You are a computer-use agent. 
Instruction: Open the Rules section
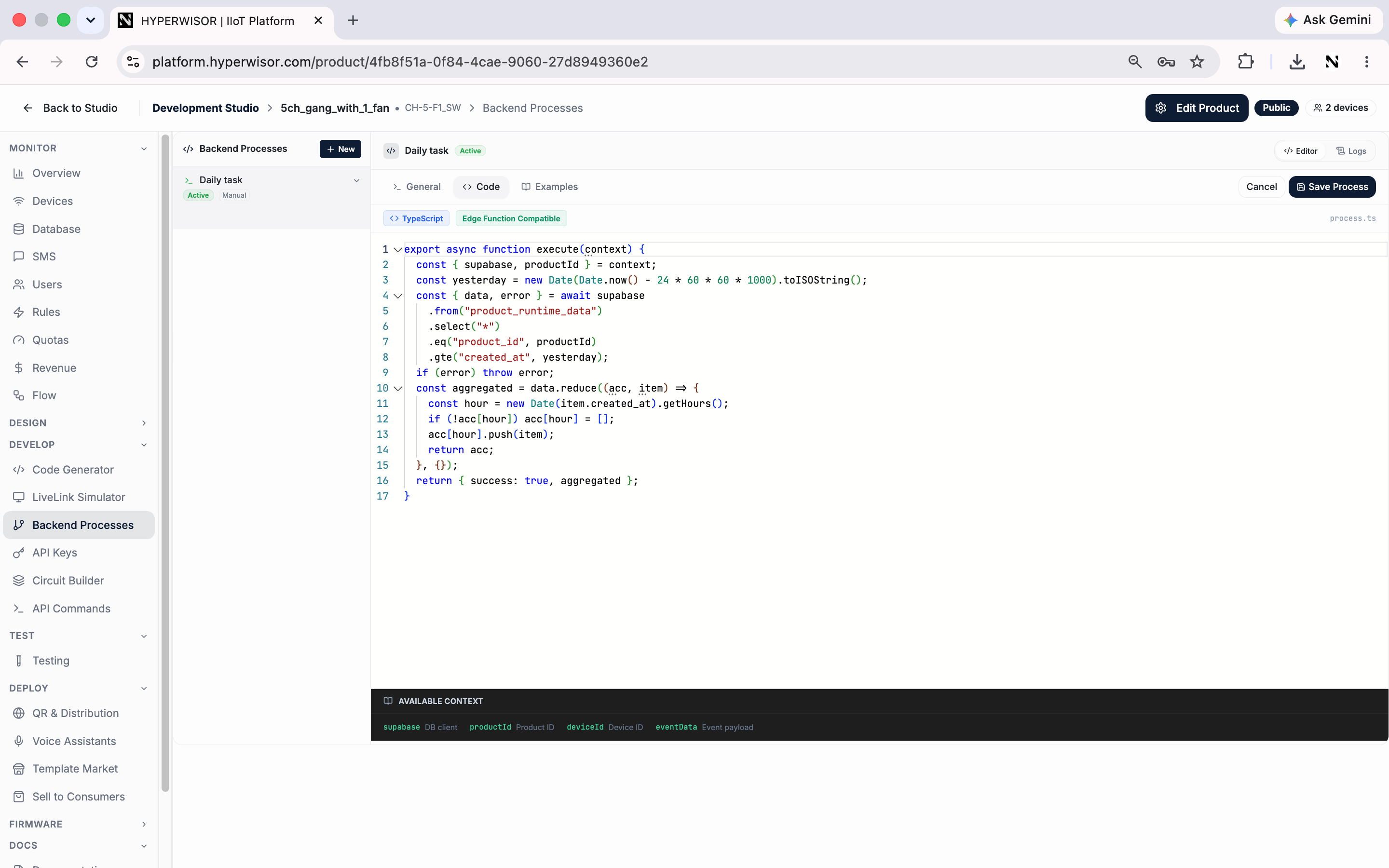pos(79,312)
